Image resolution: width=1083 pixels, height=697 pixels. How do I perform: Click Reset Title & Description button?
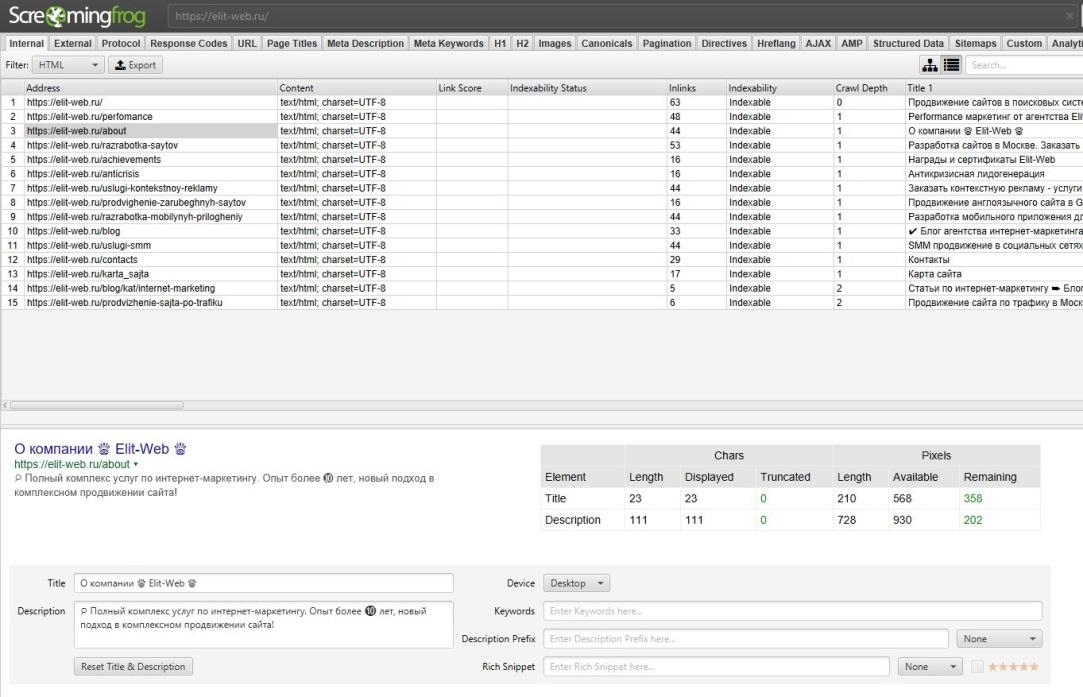coord(133,667)
